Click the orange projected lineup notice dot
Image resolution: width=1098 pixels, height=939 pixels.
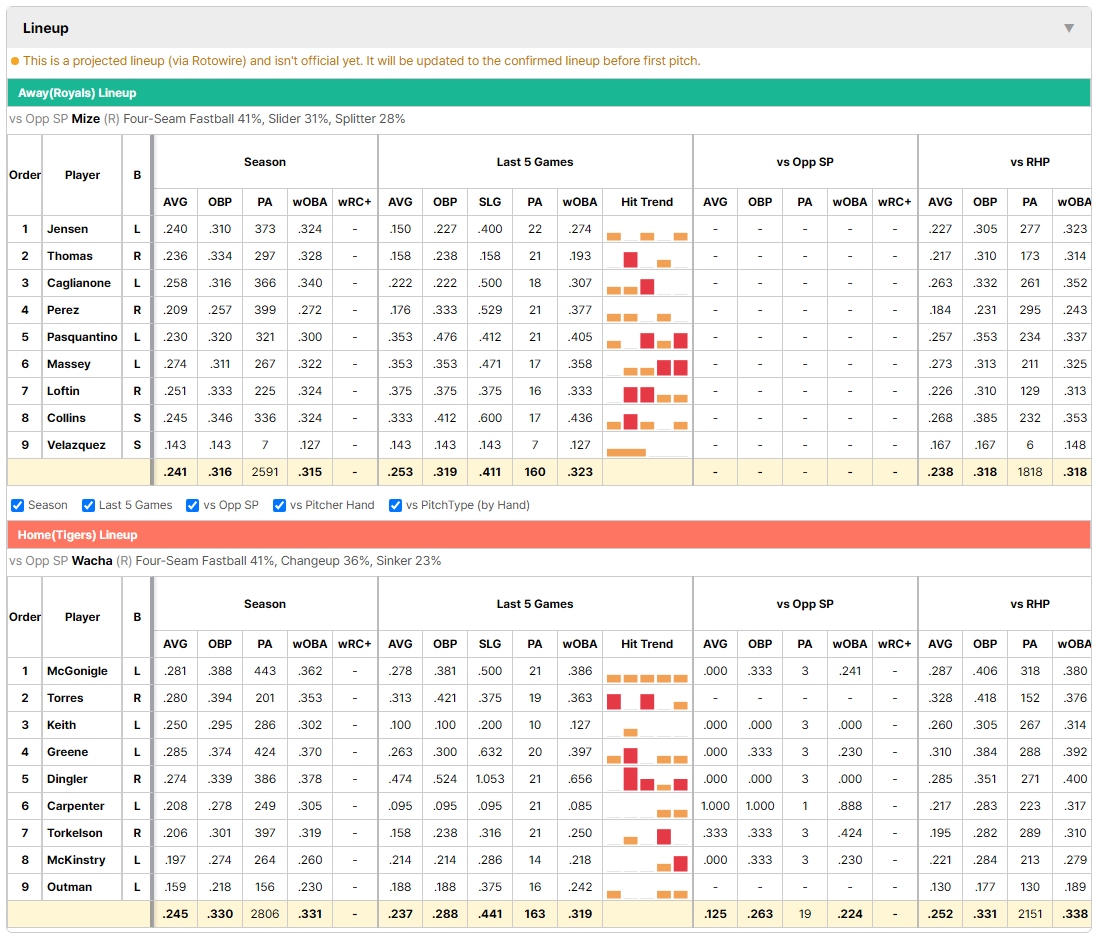(x=15, y=61)
